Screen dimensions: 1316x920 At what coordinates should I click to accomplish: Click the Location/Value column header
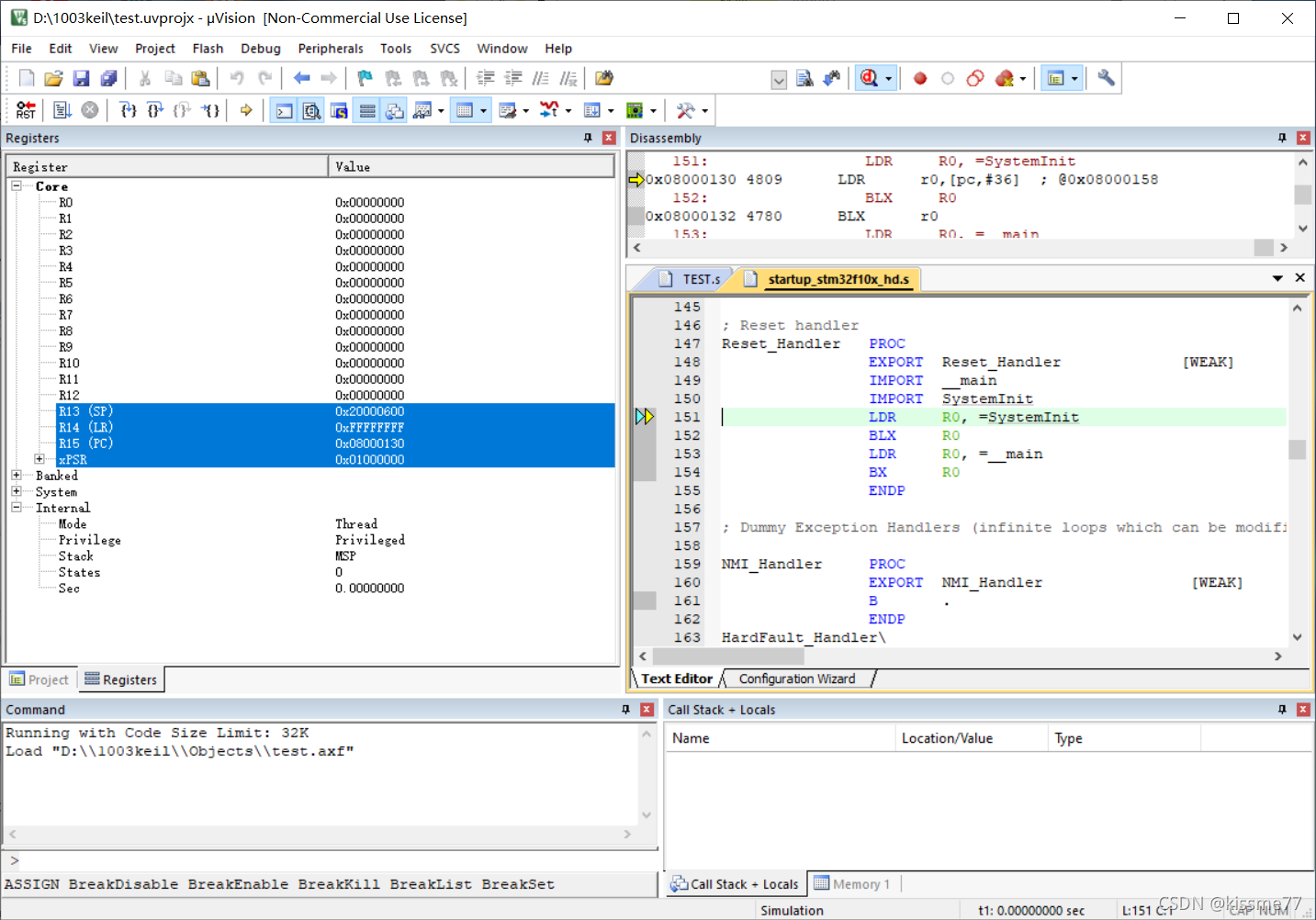971,738
